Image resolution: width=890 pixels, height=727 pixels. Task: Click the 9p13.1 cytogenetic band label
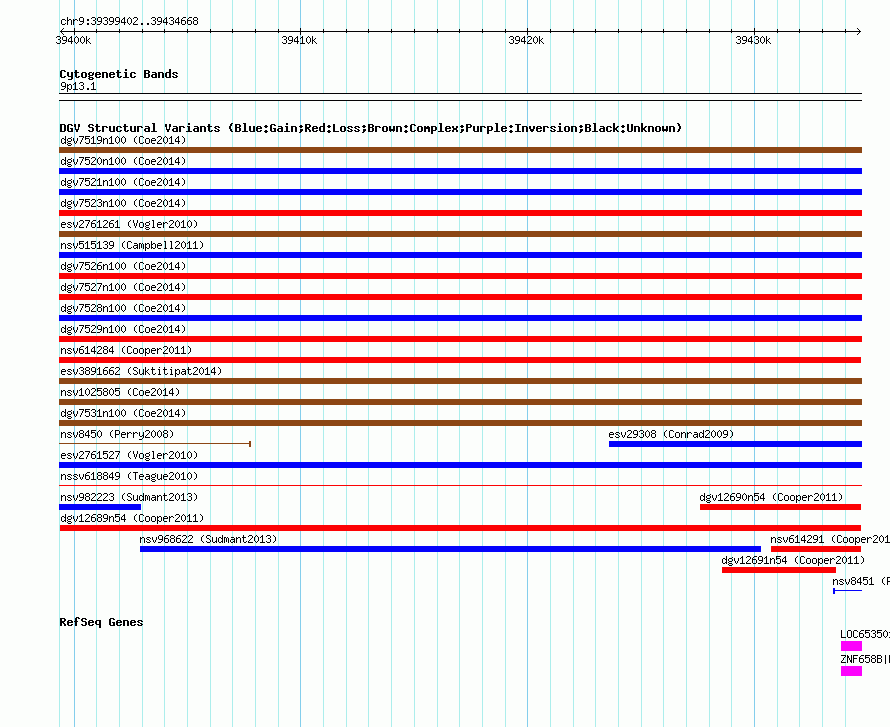coord(78,86)
